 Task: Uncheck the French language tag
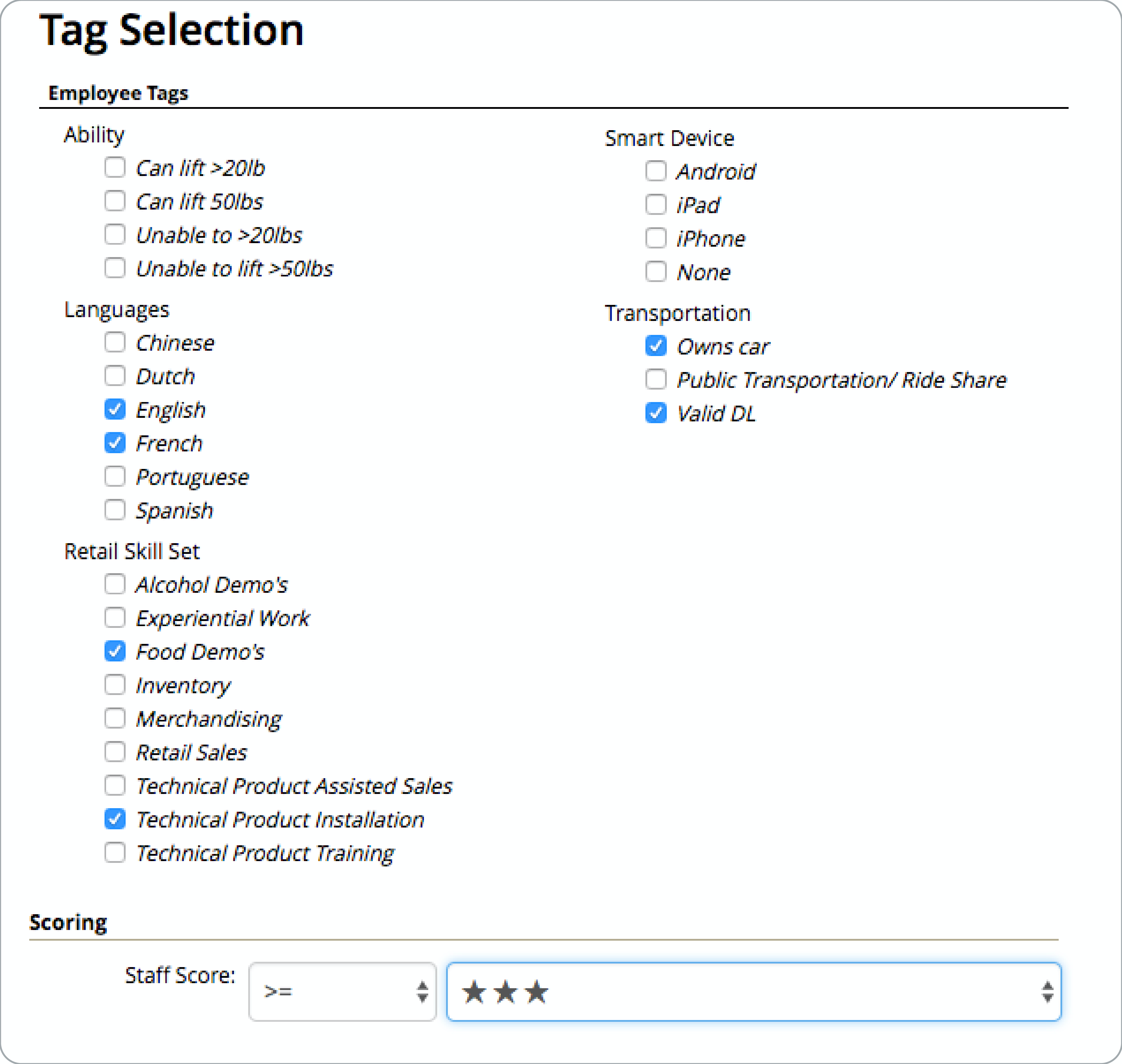[x=115, y=442]
